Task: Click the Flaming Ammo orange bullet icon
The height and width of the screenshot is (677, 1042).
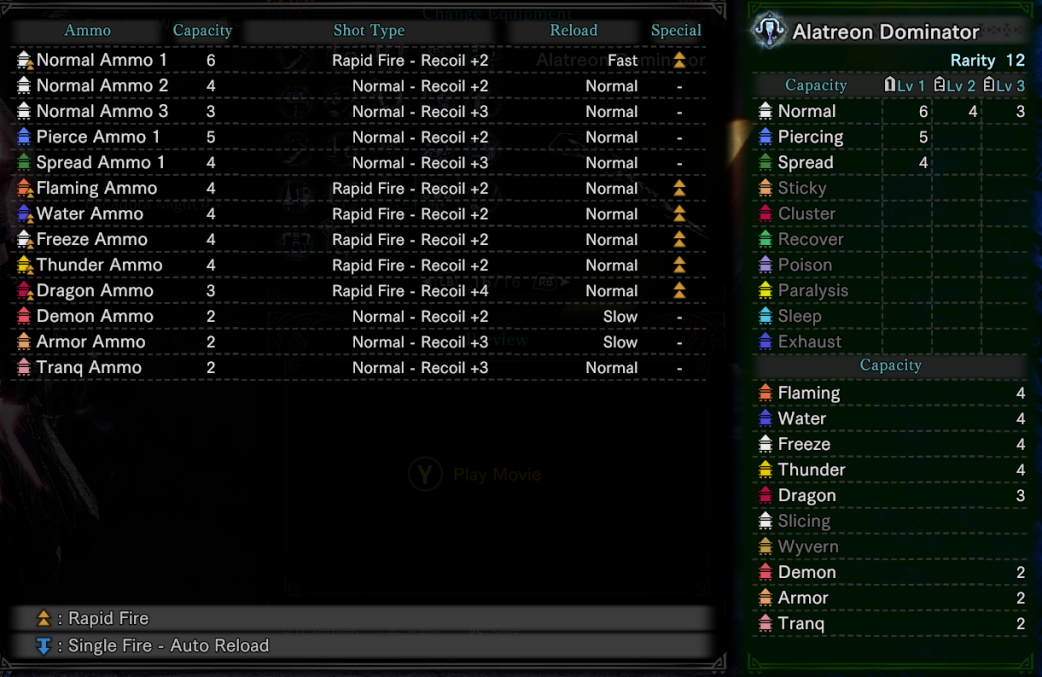Action: (25, 189)
